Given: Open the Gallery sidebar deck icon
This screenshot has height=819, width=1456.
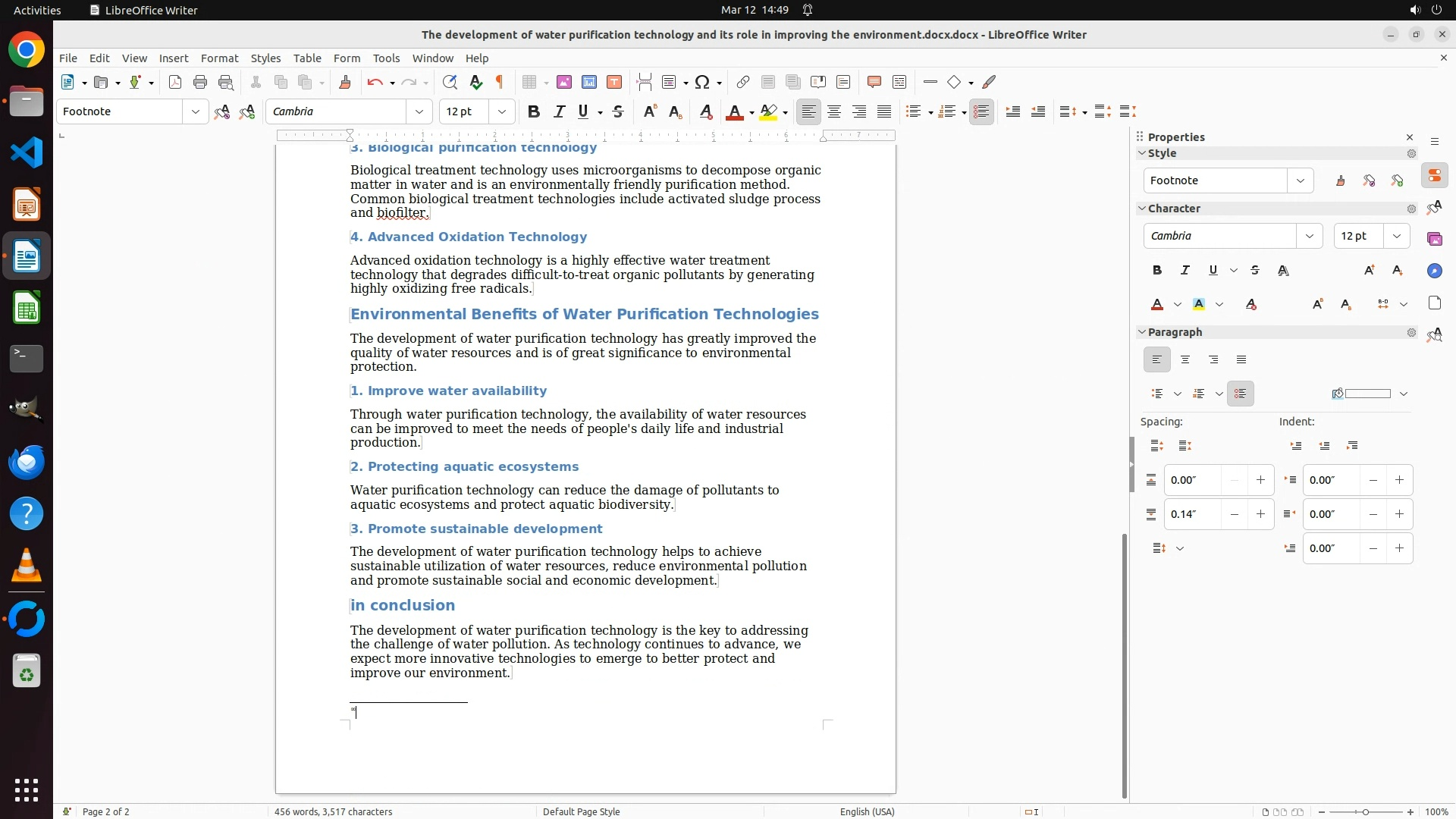Looking at the screenshot, I should pos(1434,239).
